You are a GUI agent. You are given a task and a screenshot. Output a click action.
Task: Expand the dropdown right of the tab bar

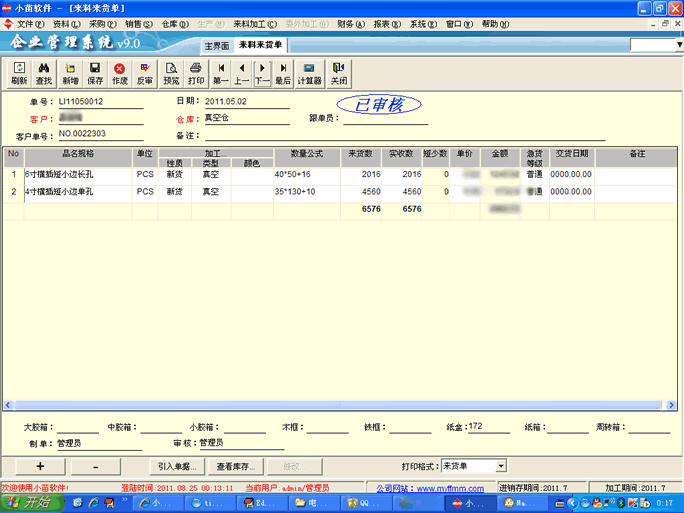(x=679, y=44)
